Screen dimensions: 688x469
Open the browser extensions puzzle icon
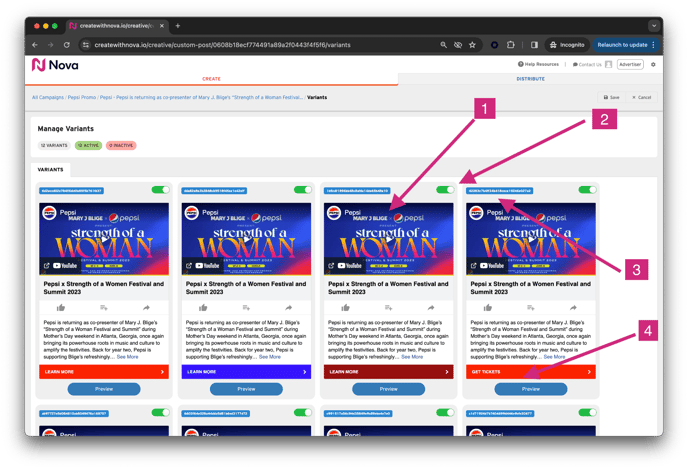click(511, 45)
